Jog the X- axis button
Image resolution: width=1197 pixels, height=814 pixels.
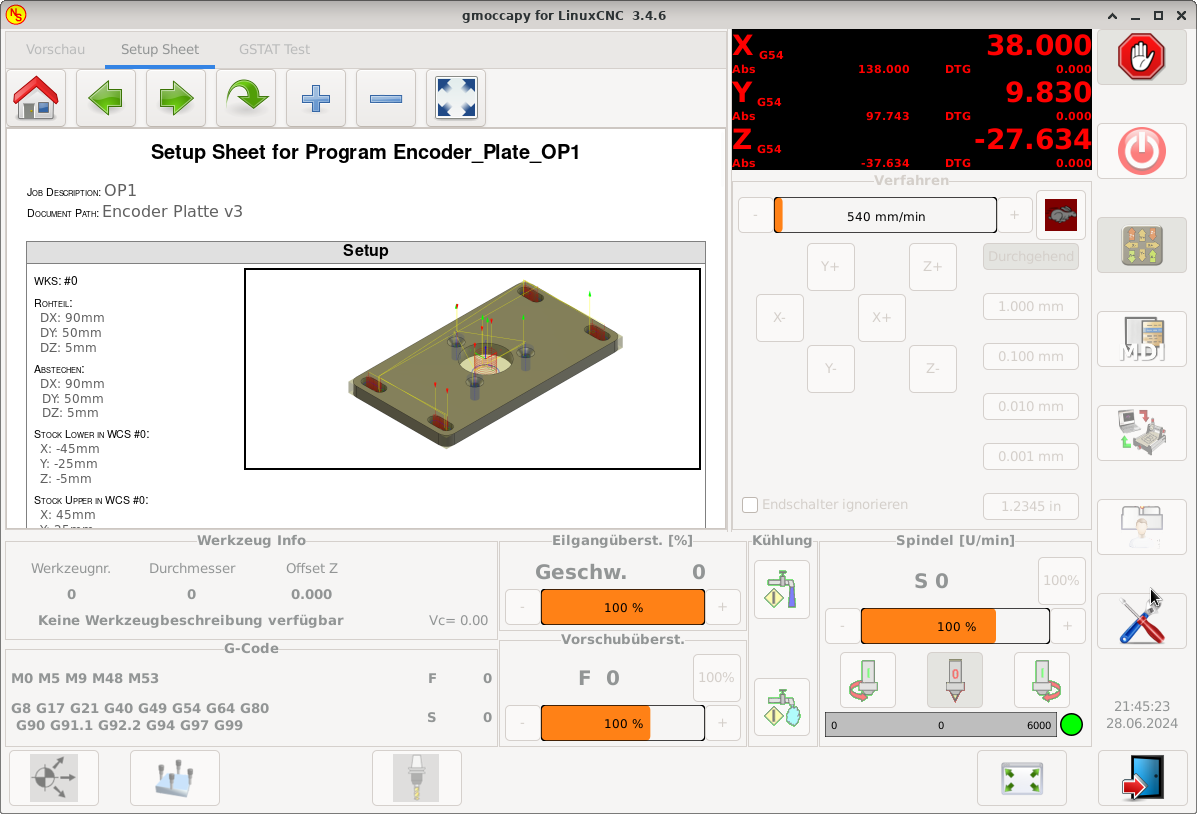tap(779, 318)
